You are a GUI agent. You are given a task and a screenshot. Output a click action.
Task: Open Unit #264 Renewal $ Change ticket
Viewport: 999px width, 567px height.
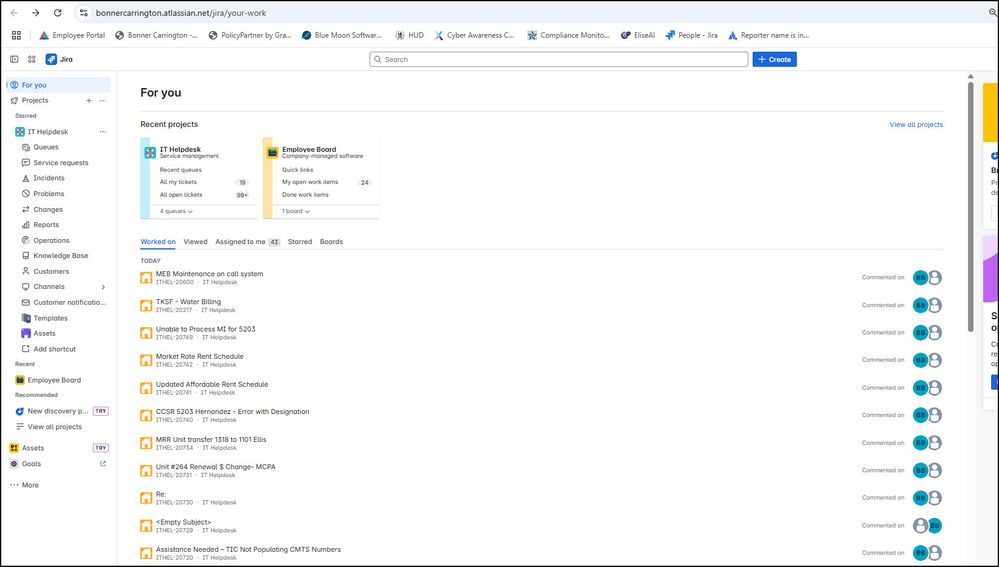point(216,467)
